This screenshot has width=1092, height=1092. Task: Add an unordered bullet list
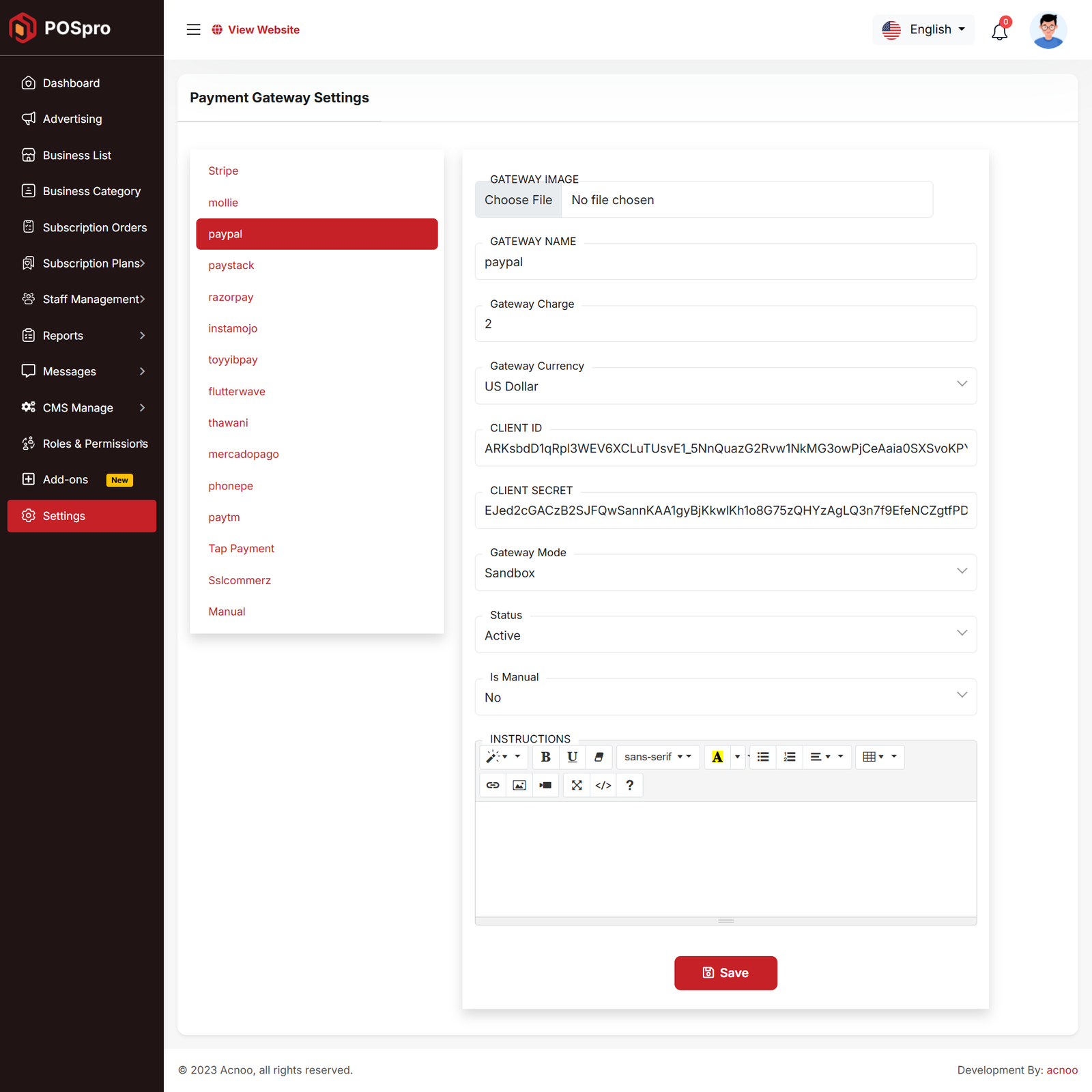(x=763, y=757)
